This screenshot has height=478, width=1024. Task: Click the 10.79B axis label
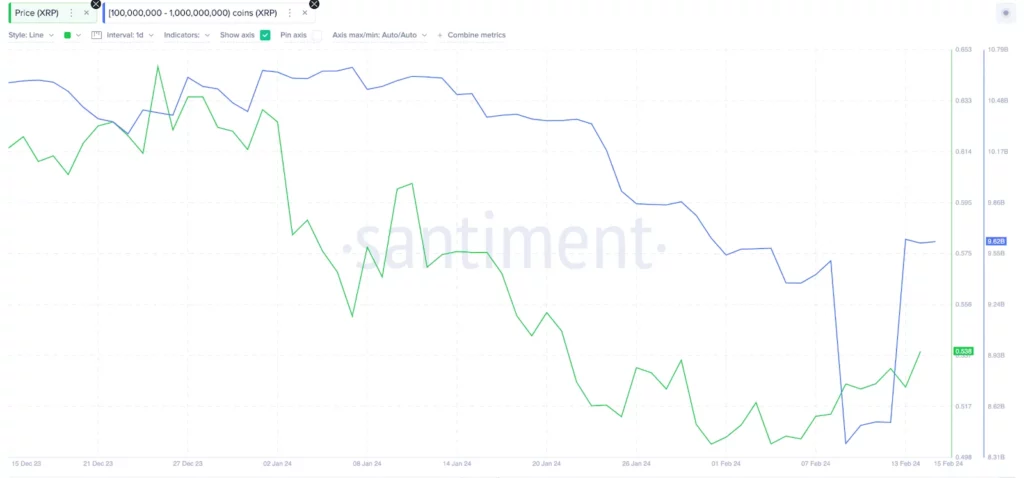click(997, 50)
